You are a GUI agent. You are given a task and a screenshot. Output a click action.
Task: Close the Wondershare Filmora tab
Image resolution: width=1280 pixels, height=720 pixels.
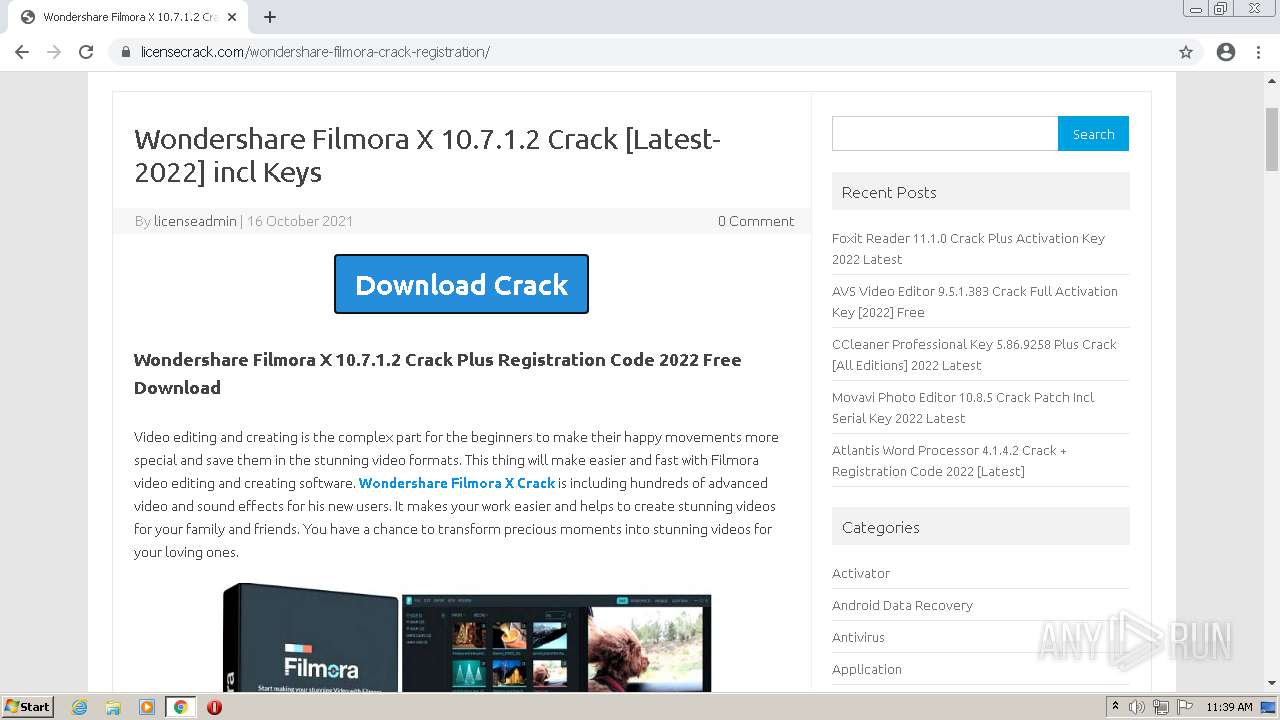point(233,17)
